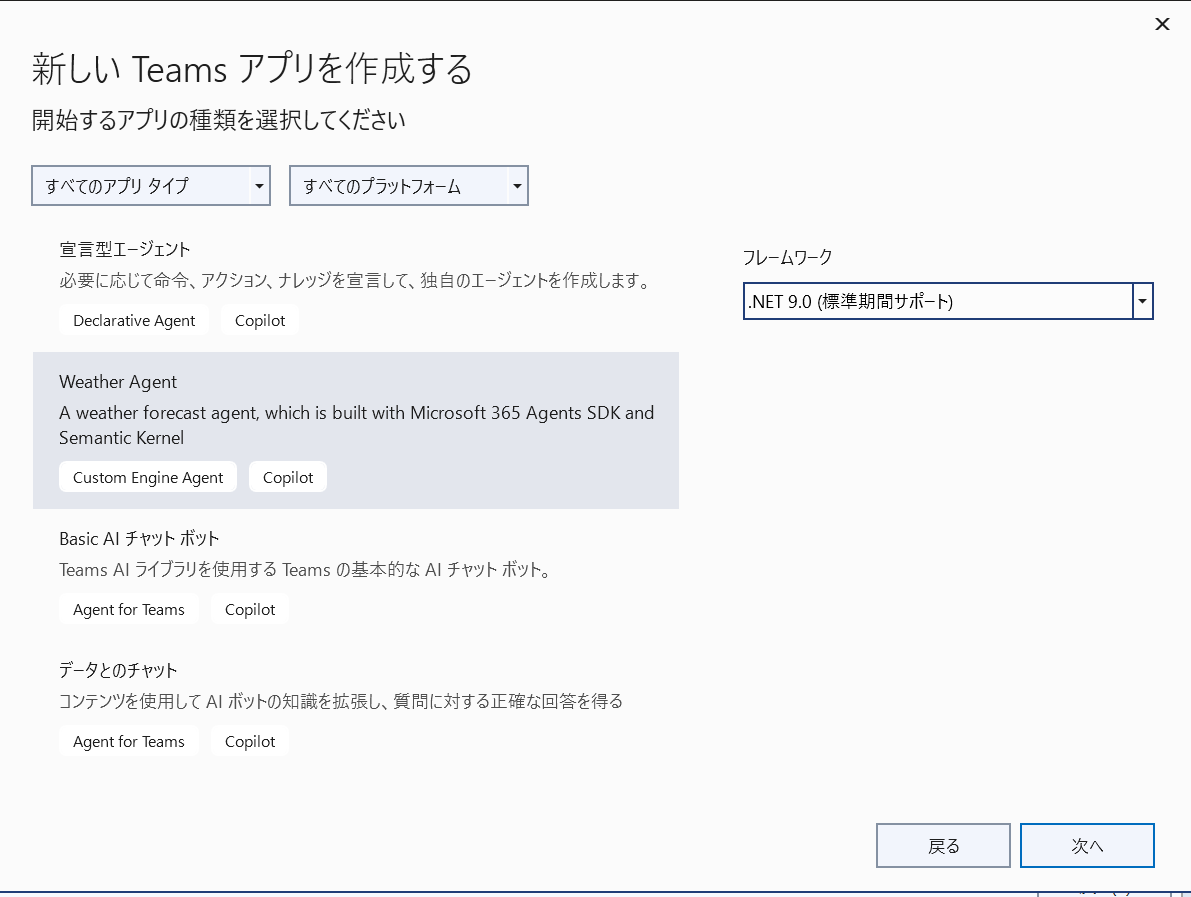Click Copilot tag under Basic AI チャット ボット
Image resolution: width=1191 pixels, height=897 pixels.
pos(250,609)
